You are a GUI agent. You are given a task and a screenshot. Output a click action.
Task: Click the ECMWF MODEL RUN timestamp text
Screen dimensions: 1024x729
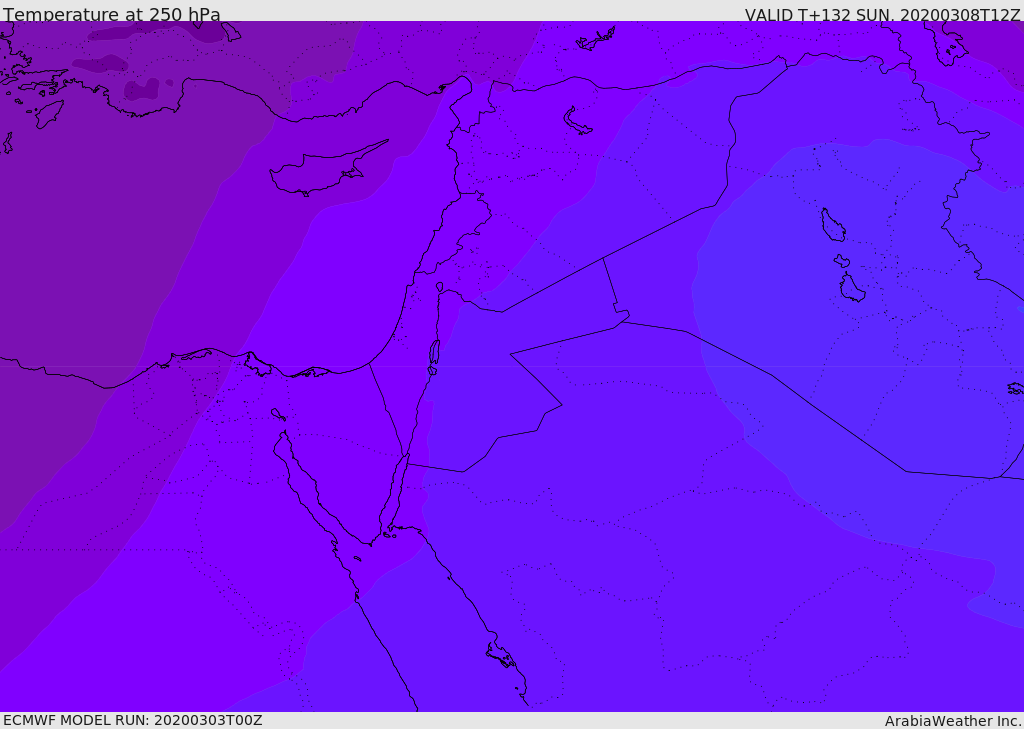(132, 720)
